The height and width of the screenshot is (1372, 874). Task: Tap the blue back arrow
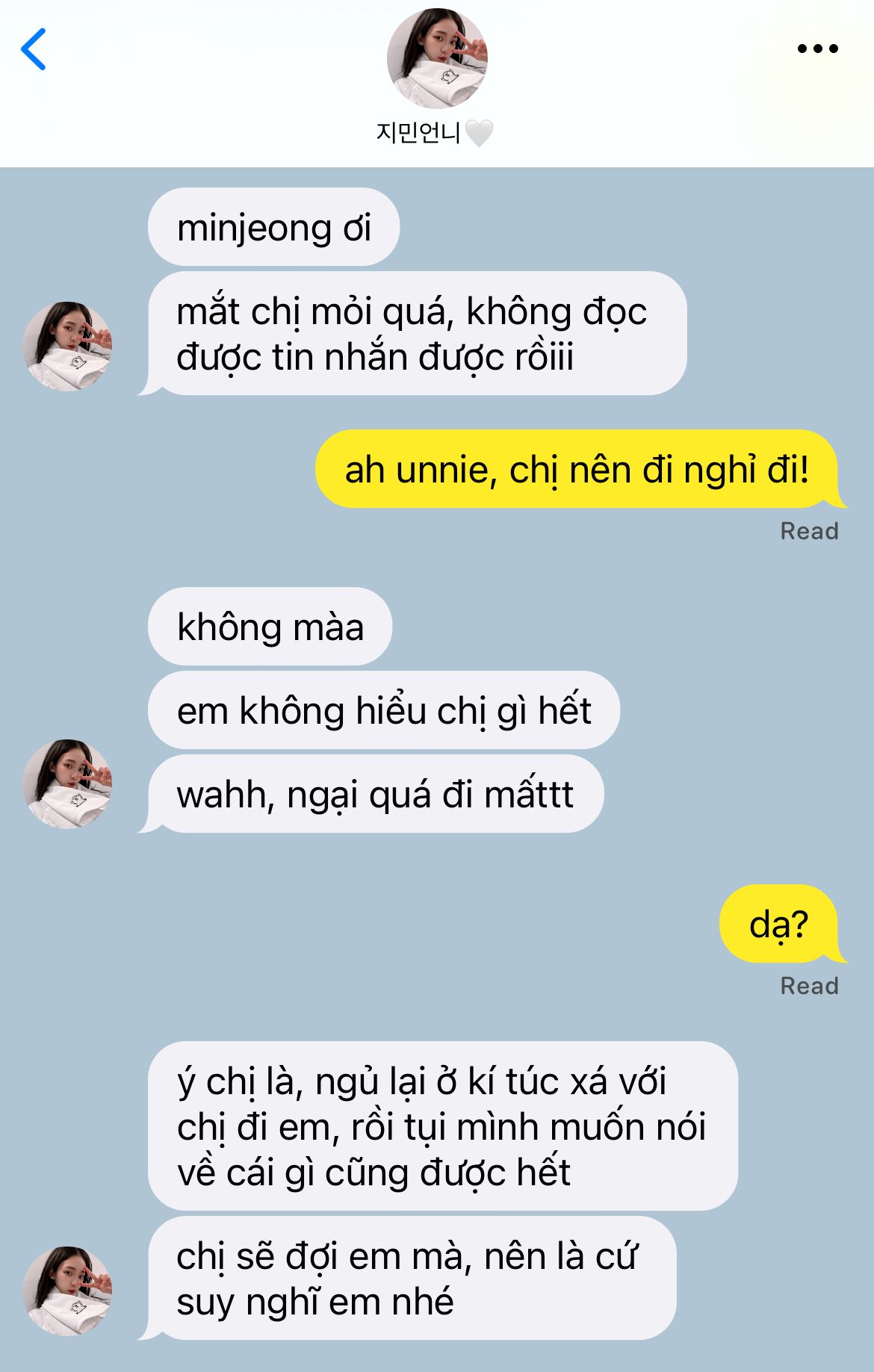(34, 49)
